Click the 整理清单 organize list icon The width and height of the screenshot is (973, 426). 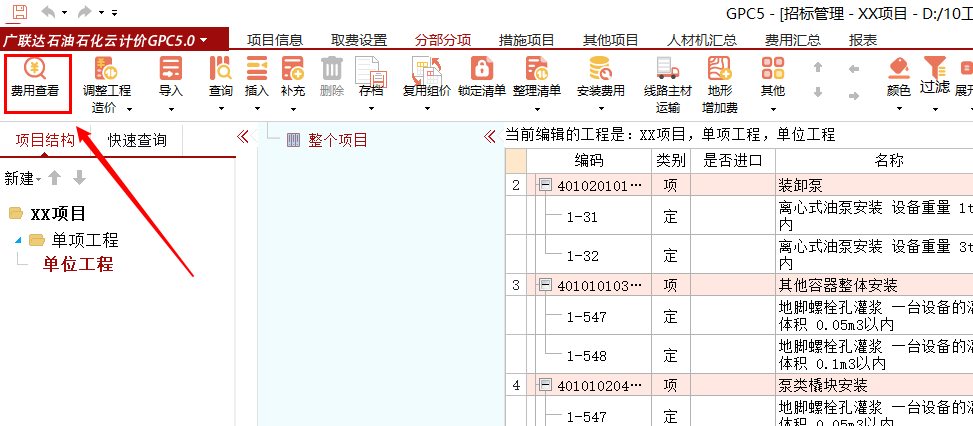coord(537,68)
